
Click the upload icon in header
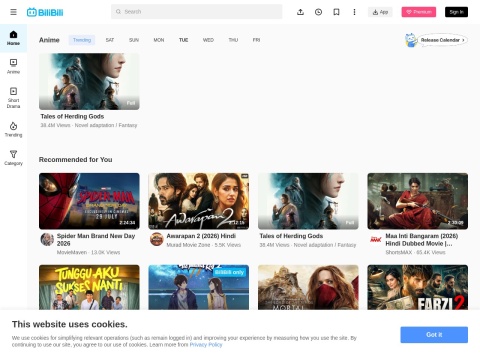click(300, 12)
